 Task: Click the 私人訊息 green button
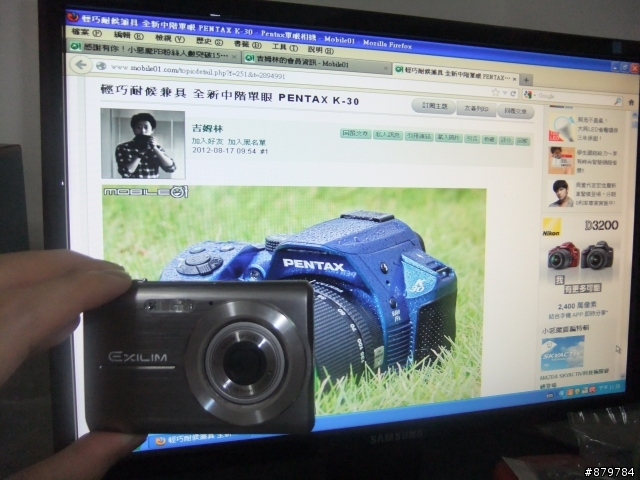point(388,135)
